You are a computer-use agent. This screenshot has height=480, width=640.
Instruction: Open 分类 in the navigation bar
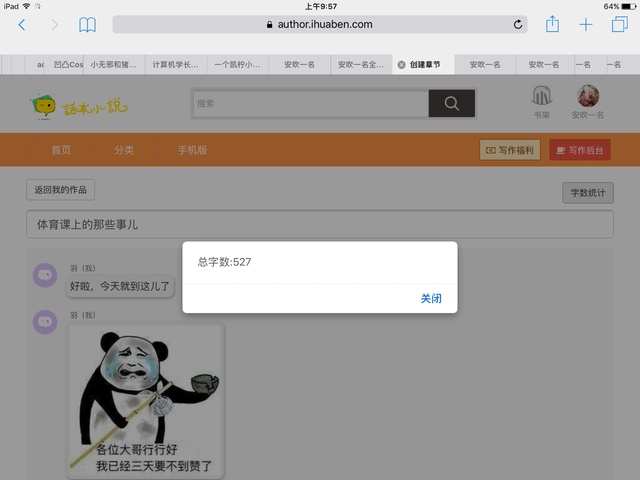click(124, 150)
